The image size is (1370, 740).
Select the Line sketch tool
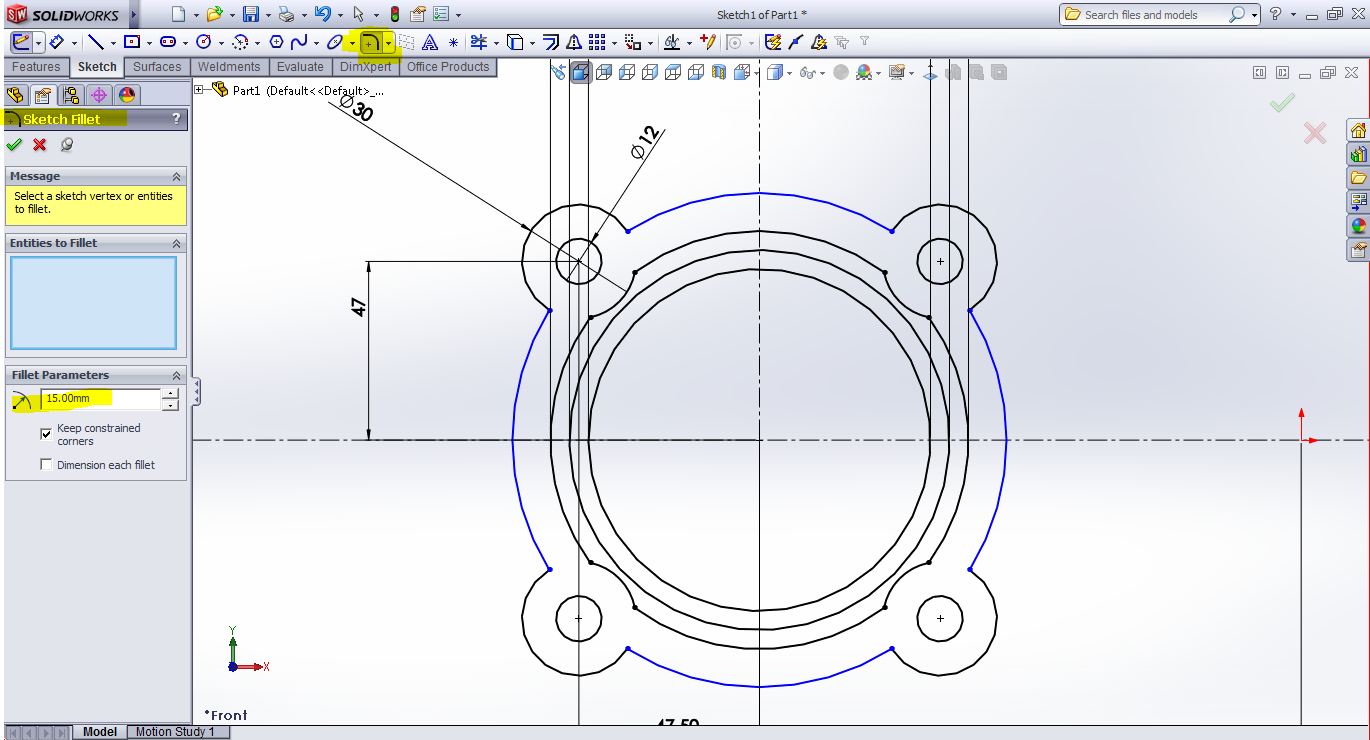point(95,42)
